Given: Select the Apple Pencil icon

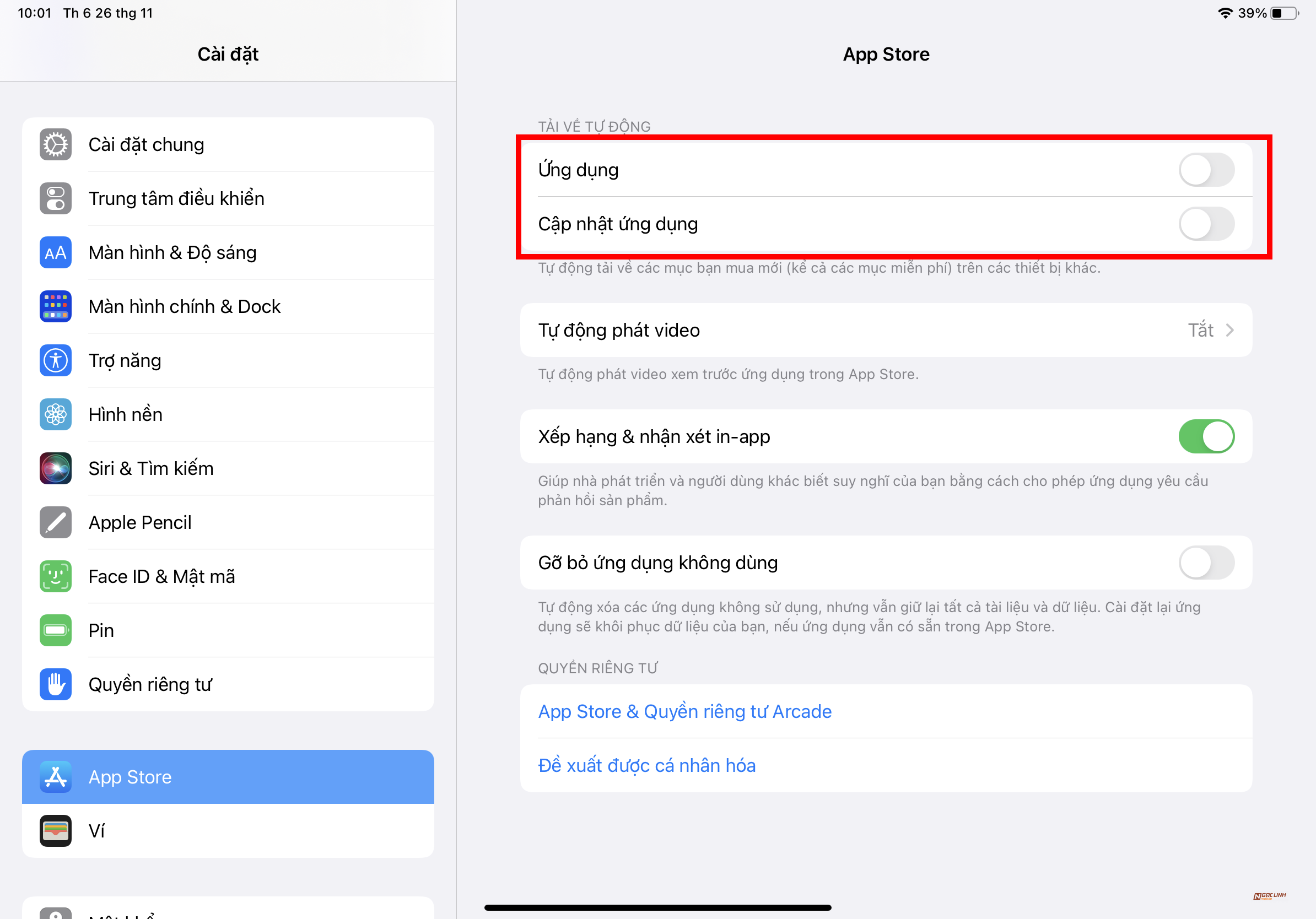Looking at the screenshot, I should 55,522.
